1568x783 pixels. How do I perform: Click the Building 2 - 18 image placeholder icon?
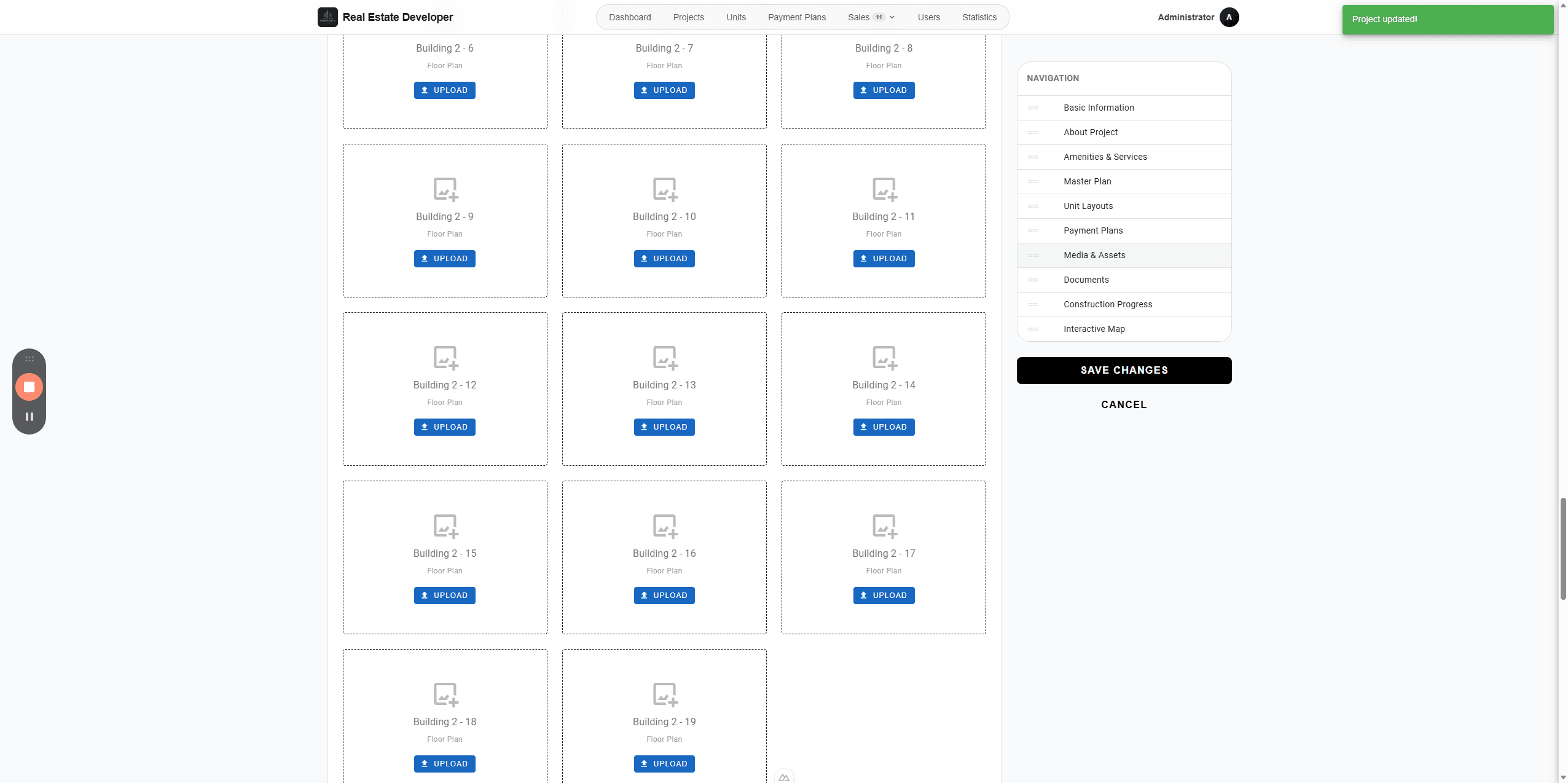[x=445, y=694]
